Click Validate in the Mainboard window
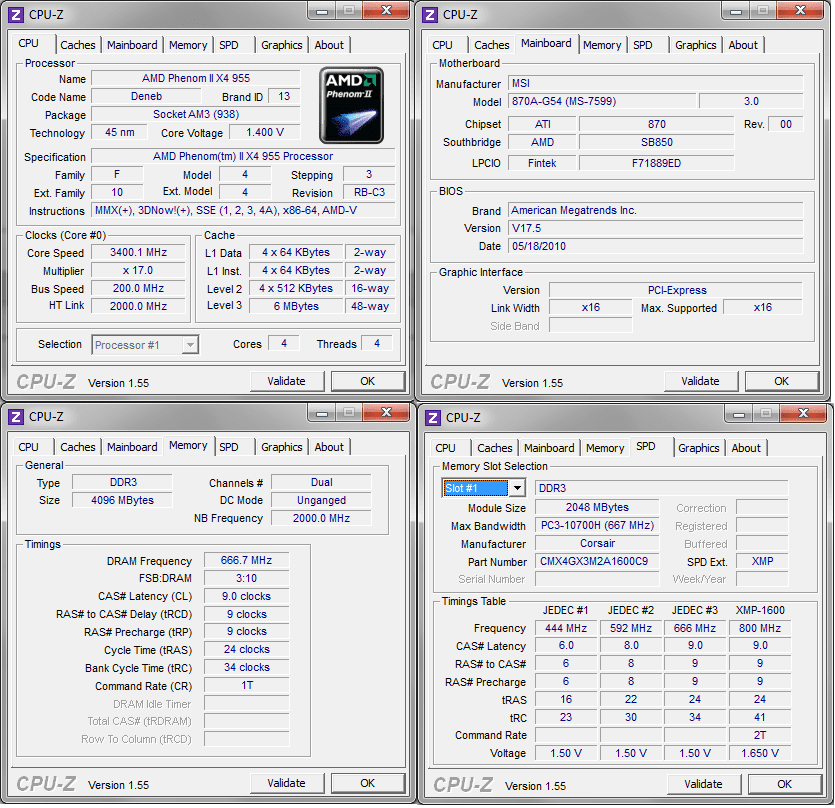Image resolution: width=835 pixels, height=808 pixels. click(x=700, y=381)
